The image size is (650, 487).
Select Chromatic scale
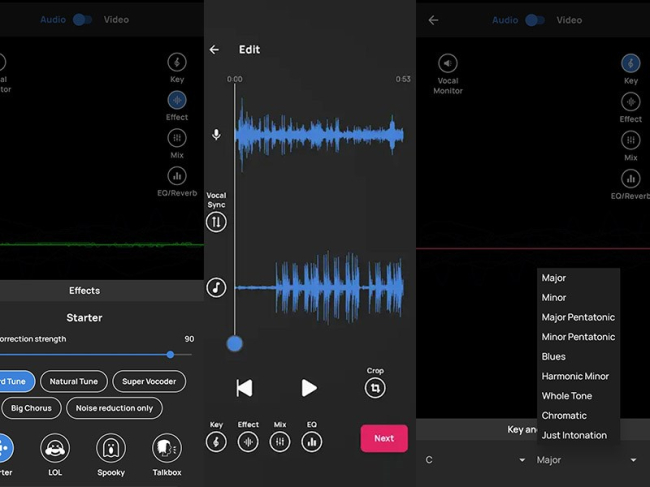pyautogui.click(x=578, y=416)
